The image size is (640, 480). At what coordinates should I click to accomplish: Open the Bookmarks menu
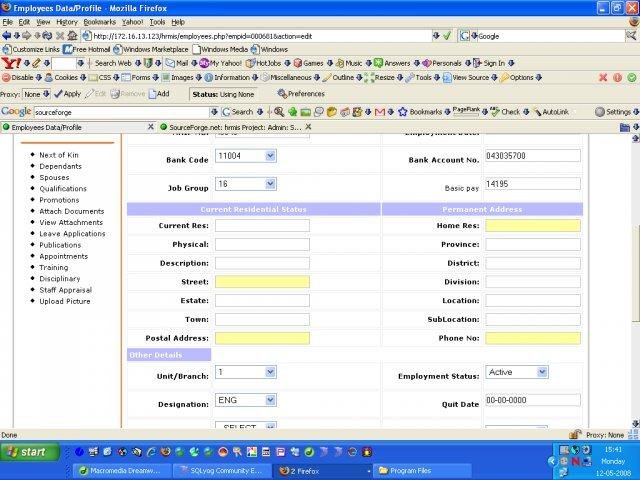(x=100, y=22)
